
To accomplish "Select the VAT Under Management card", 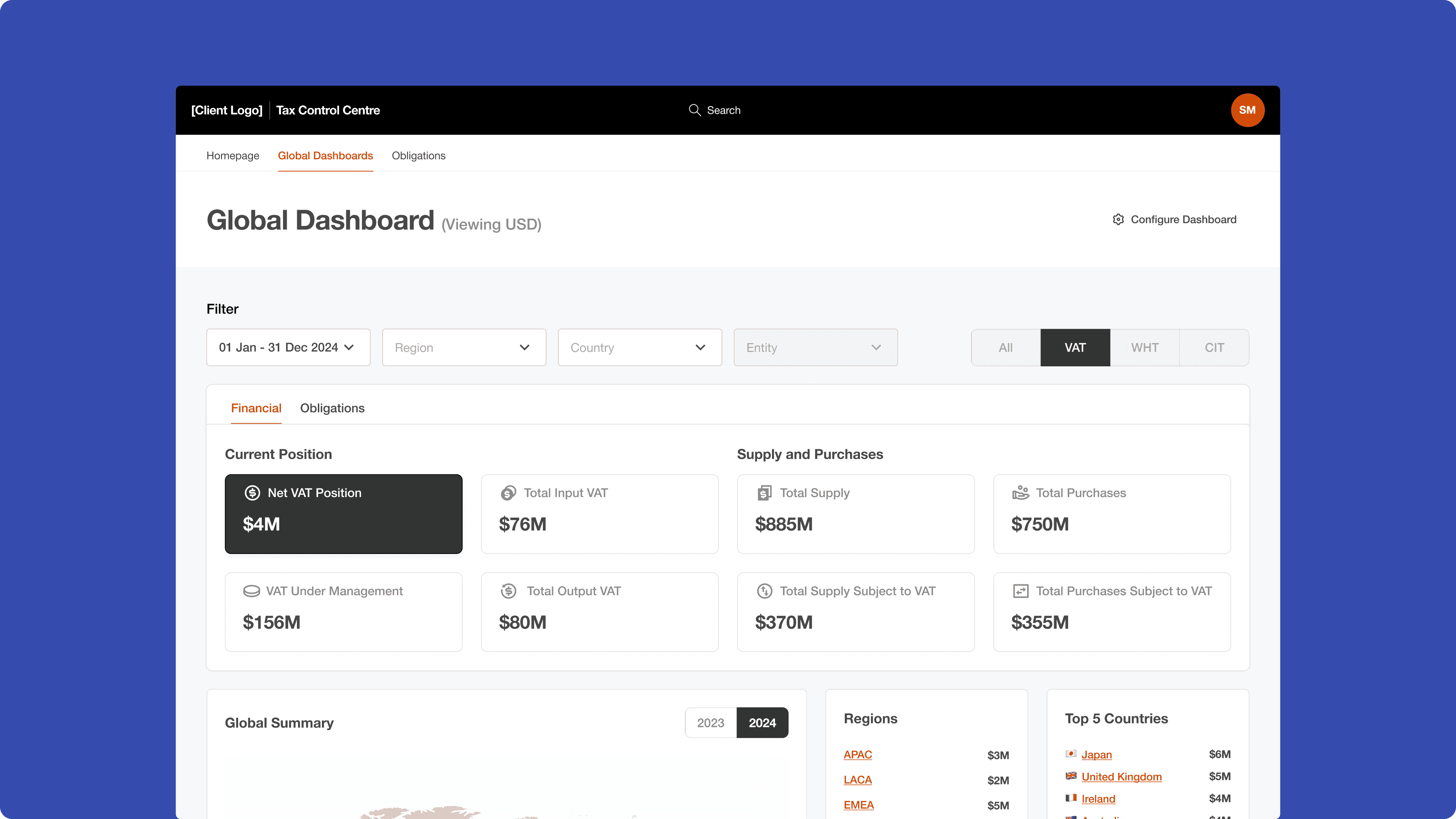I will [x=344, y=612].
